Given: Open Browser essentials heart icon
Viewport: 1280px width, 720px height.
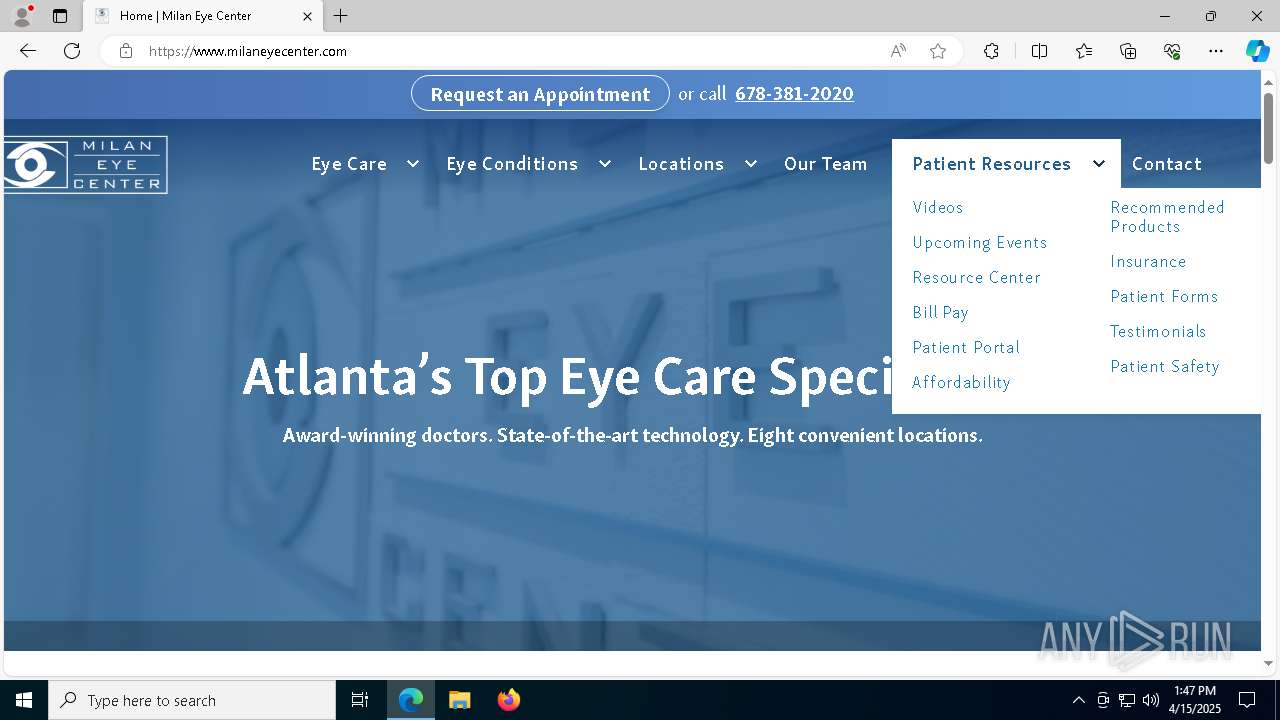Looking at the screenshot, I should click(1172, 51).
